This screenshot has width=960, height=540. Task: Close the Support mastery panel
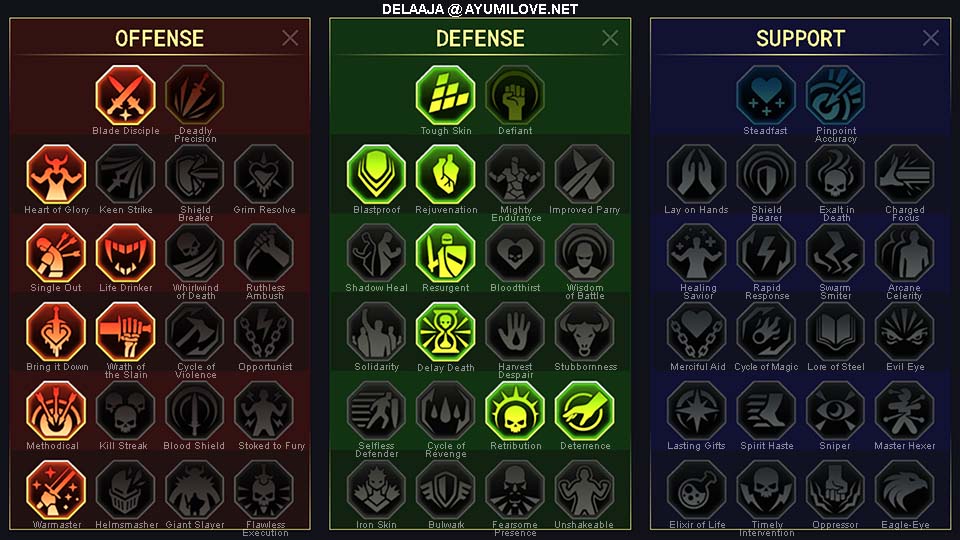coord(931,38)
